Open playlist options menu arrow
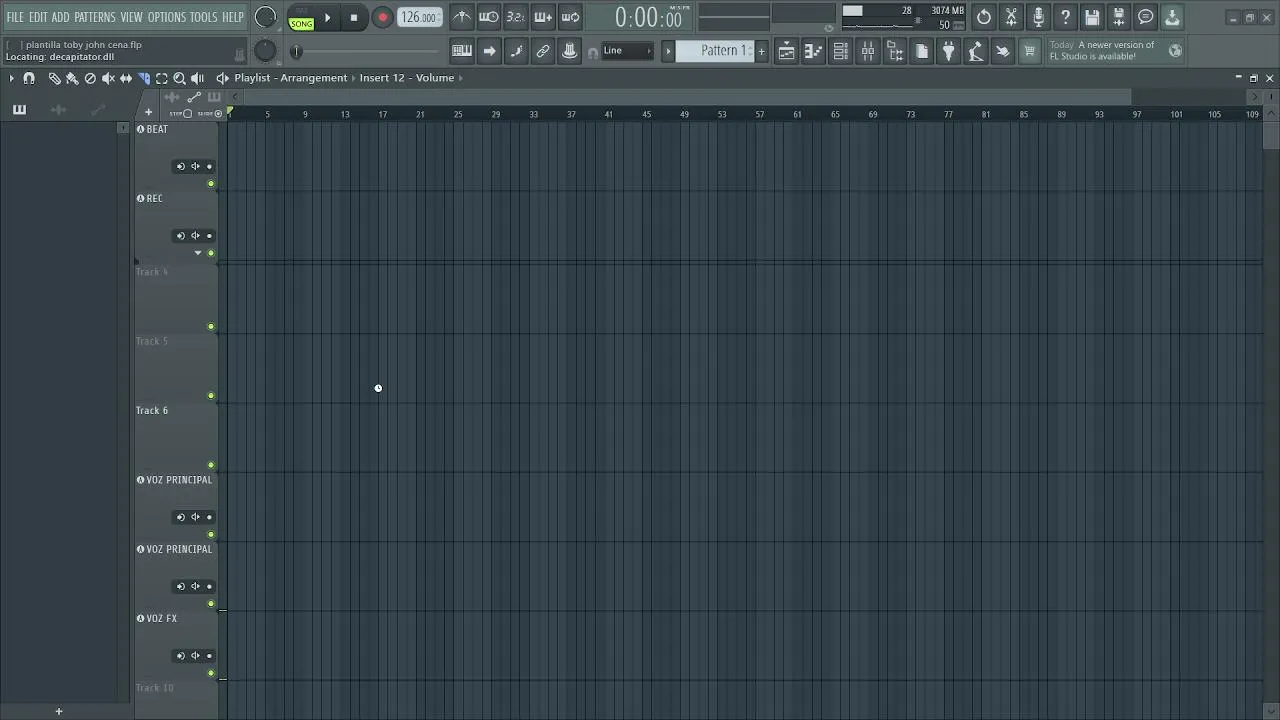The height and width of the screenshot is (720, 1280). tap(12, 78)
